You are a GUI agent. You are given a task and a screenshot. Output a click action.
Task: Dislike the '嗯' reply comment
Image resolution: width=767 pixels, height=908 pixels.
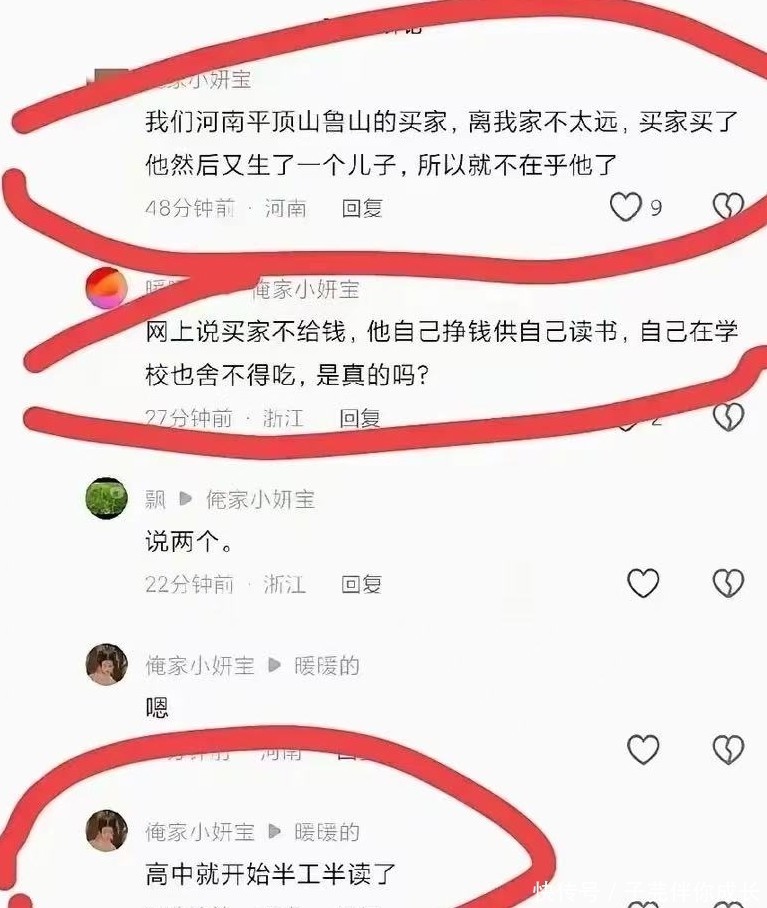728,749
